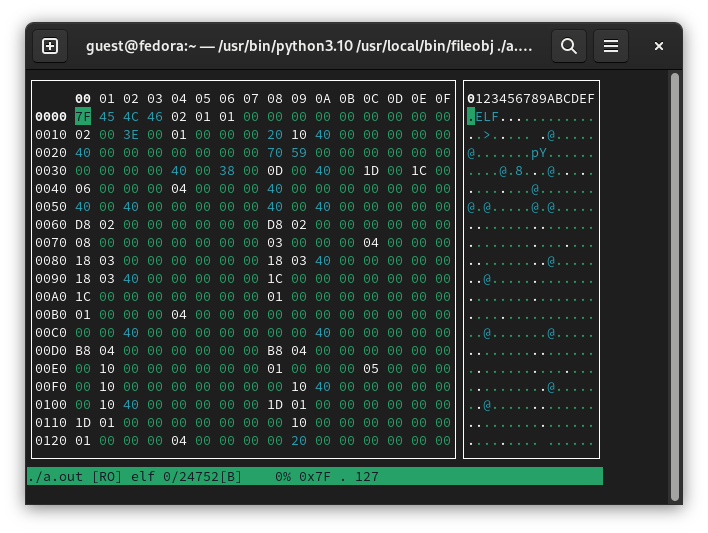Click the 0123456789ABCDEF ASCII header
This screenshot has height=533, width=708.
point(531,98)
